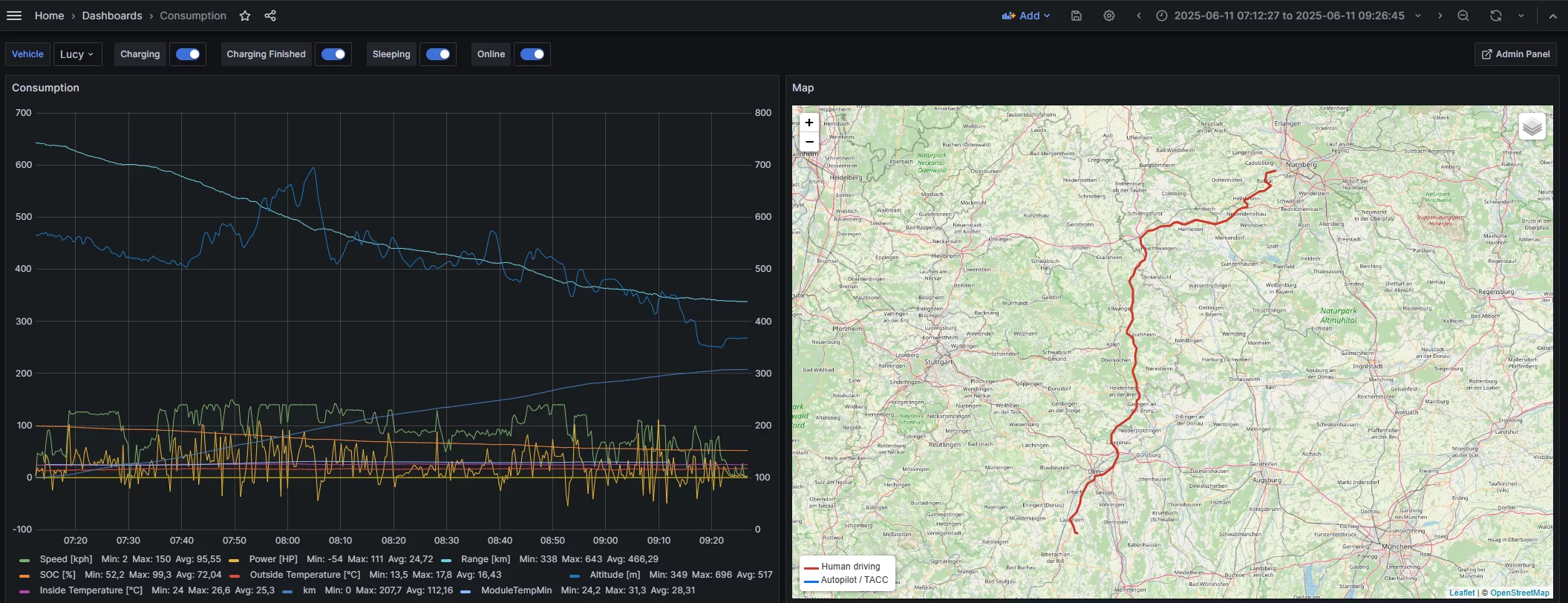Zoom out on the map
The width and height of the screenshot is (1568, 603).
tap(809, 142)
